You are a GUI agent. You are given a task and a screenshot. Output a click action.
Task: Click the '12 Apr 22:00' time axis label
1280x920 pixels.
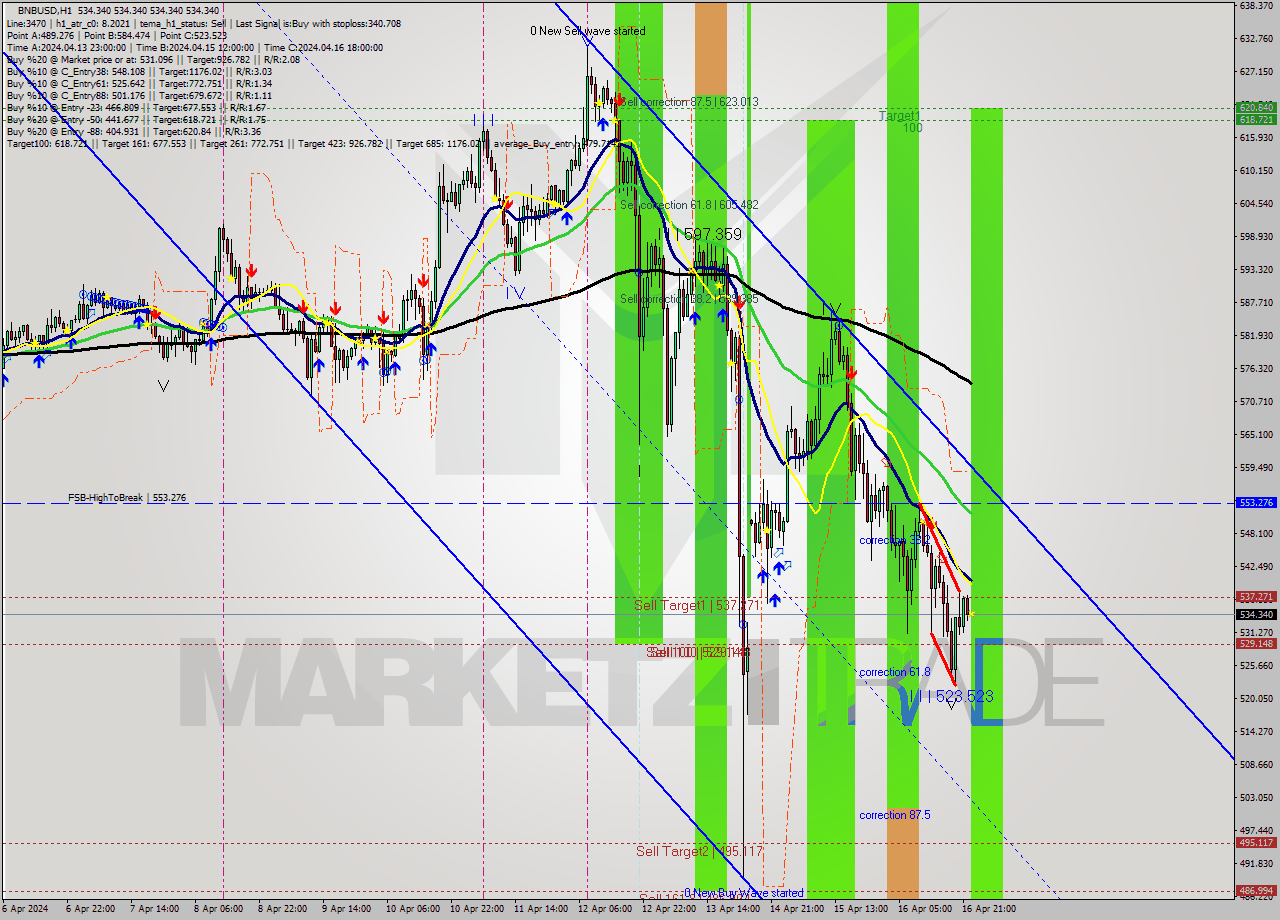click(669, 909)
